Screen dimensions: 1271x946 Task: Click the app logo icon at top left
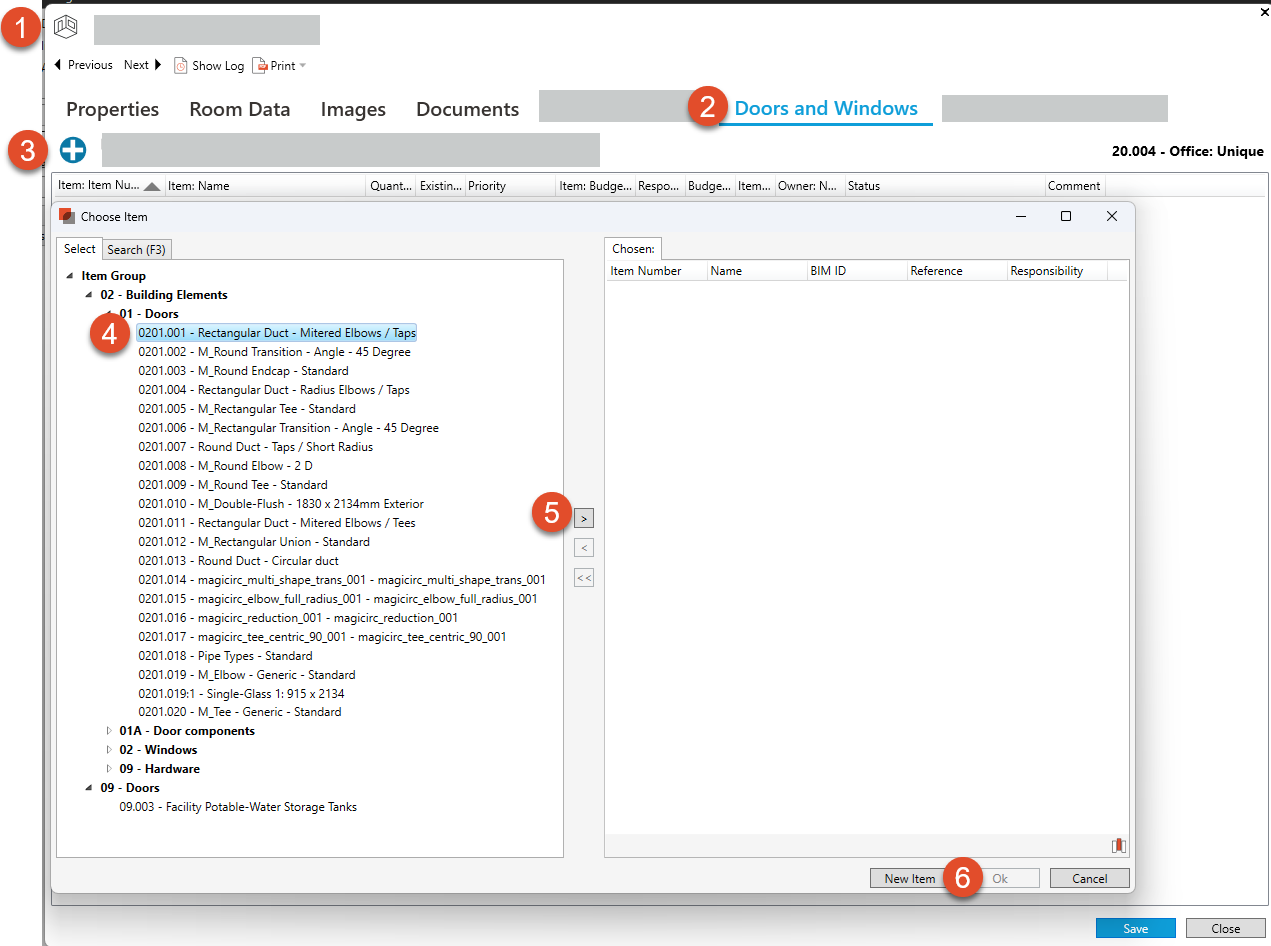coord(65,26)
